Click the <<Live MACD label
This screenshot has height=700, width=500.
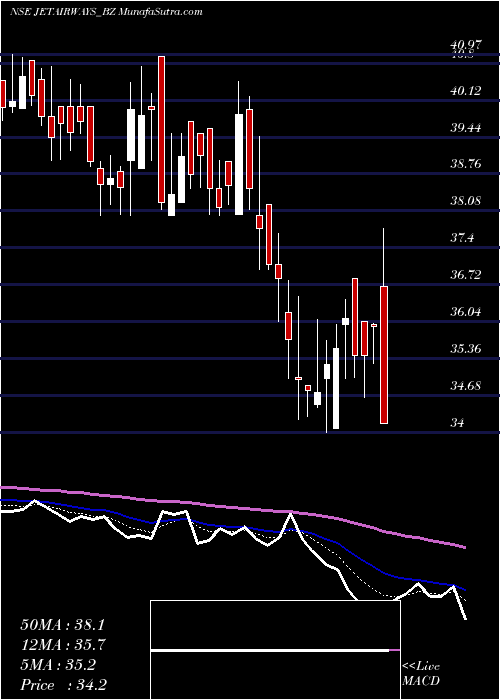click(421, 674)
